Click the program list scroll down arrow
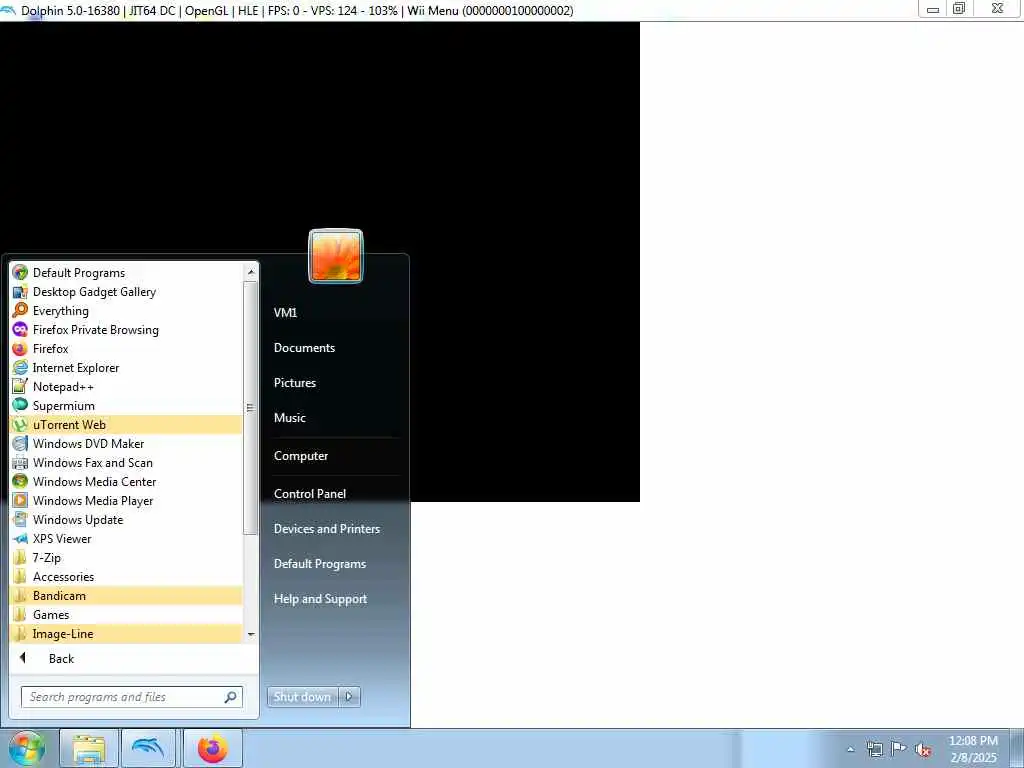The height and width of the screenshot is (768, 1024). [x=251, y=634]
